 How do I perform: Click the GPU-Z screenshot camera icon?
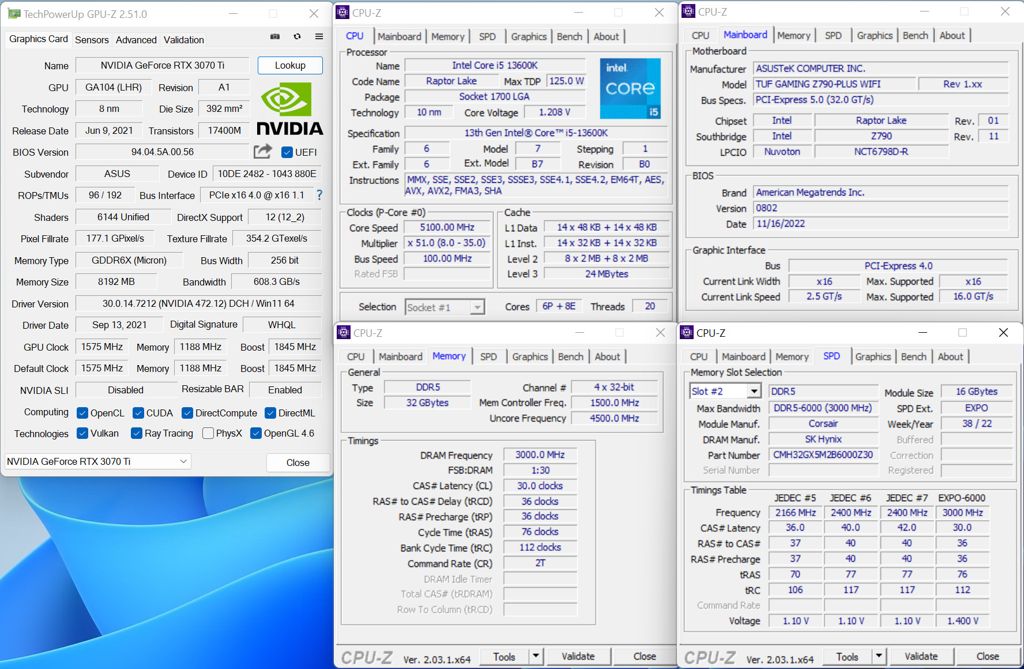click(275, 37)
